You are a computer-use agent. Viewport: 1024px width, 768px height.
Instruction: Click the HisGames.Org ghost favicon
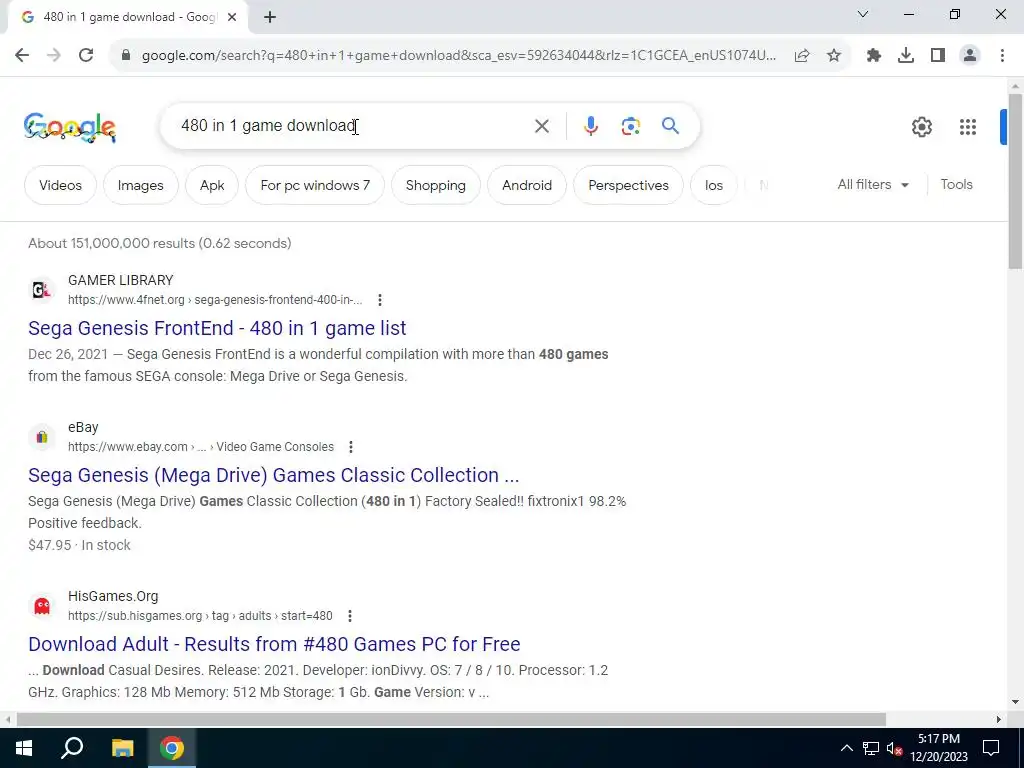(42, 606)
